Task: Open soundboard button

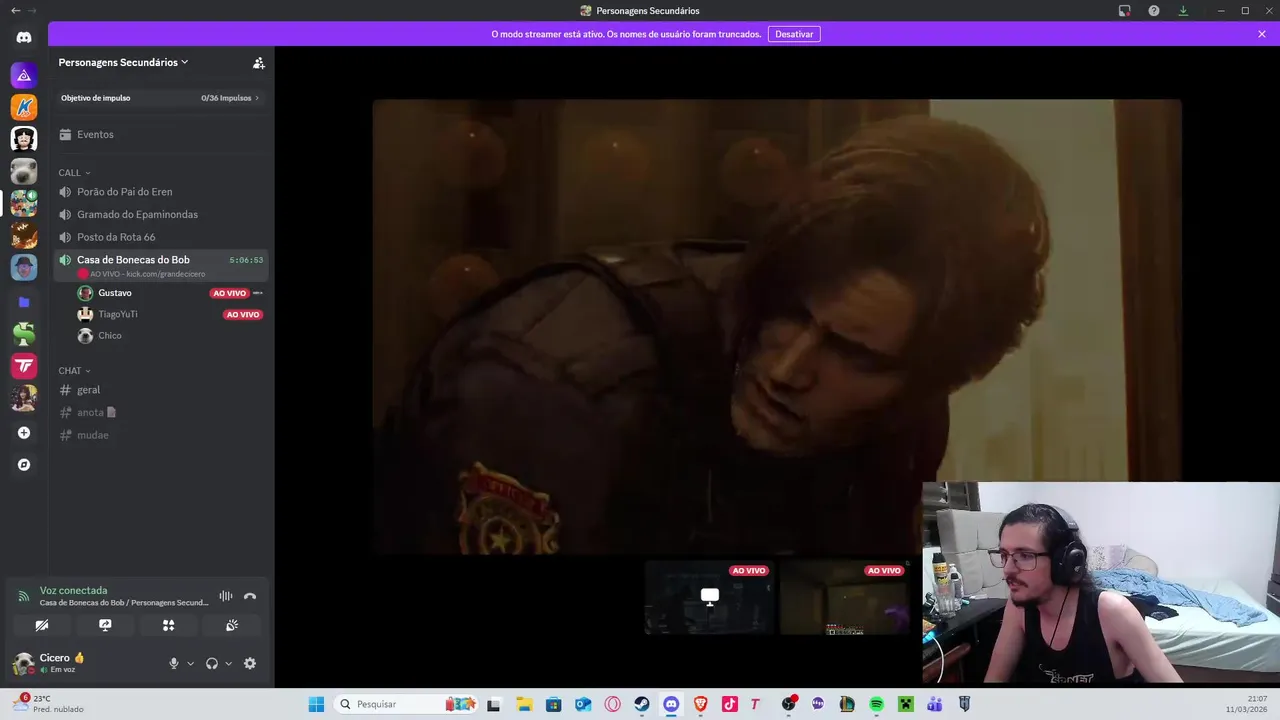Action: (232, 625)
